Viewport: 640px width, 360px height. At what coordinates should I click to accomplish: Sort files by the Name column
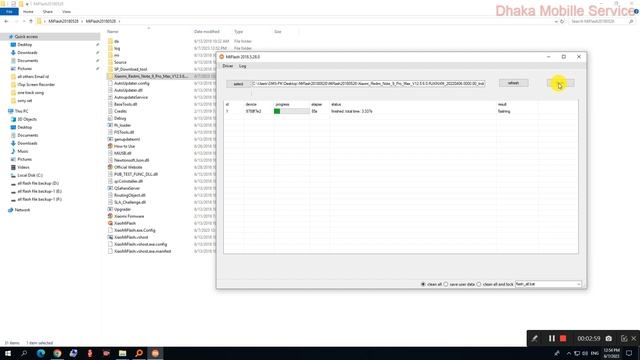coord(113,31)
